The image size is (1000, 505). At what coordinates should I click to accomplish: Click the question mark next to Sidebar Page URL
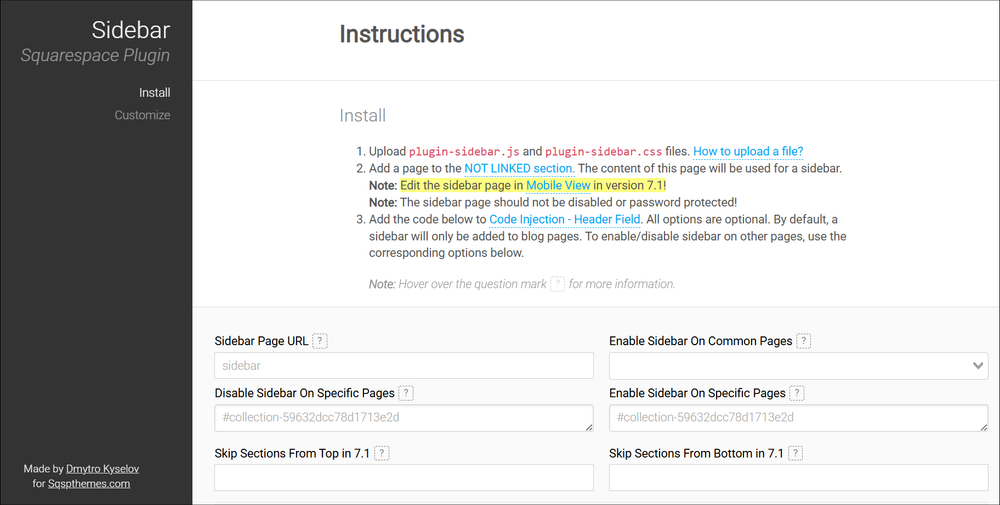point(320,341)
